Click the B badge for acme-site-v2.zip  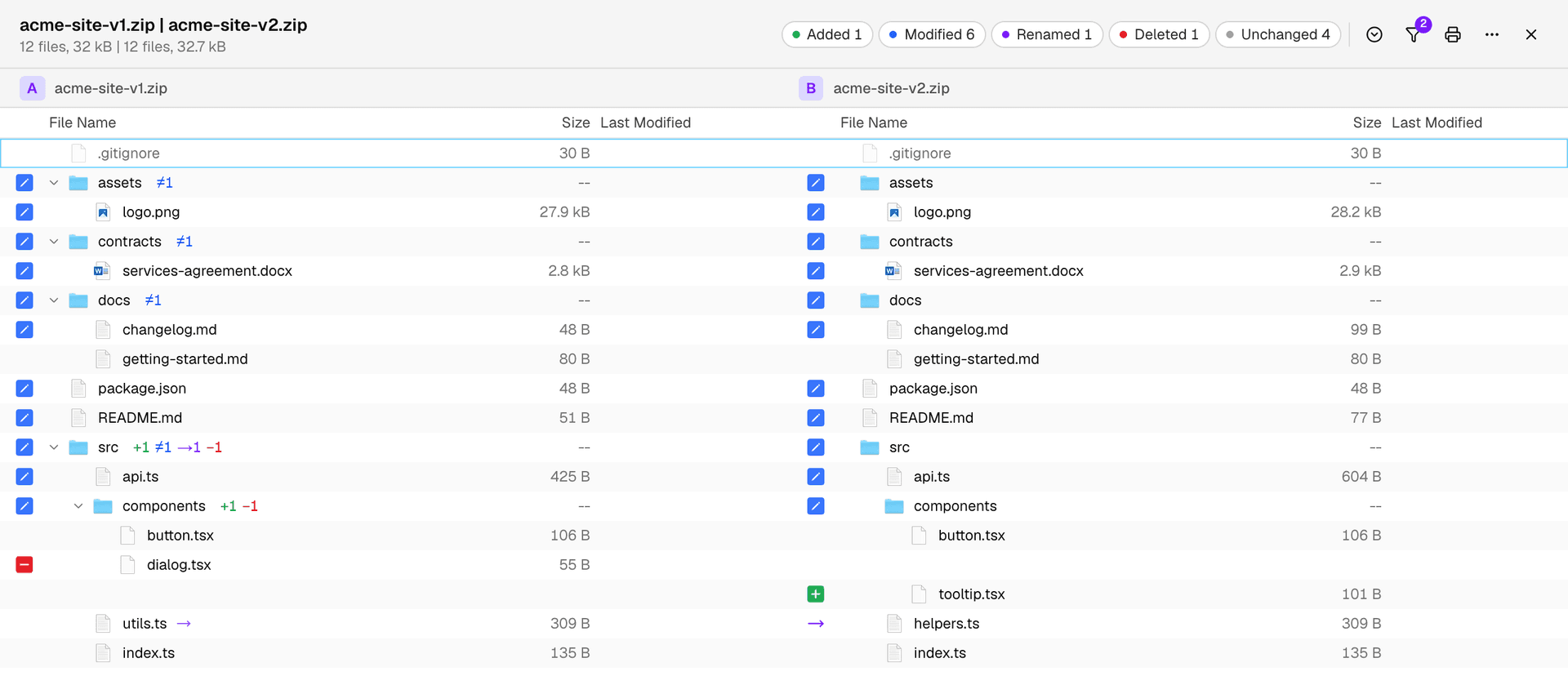tap(811, 88)
